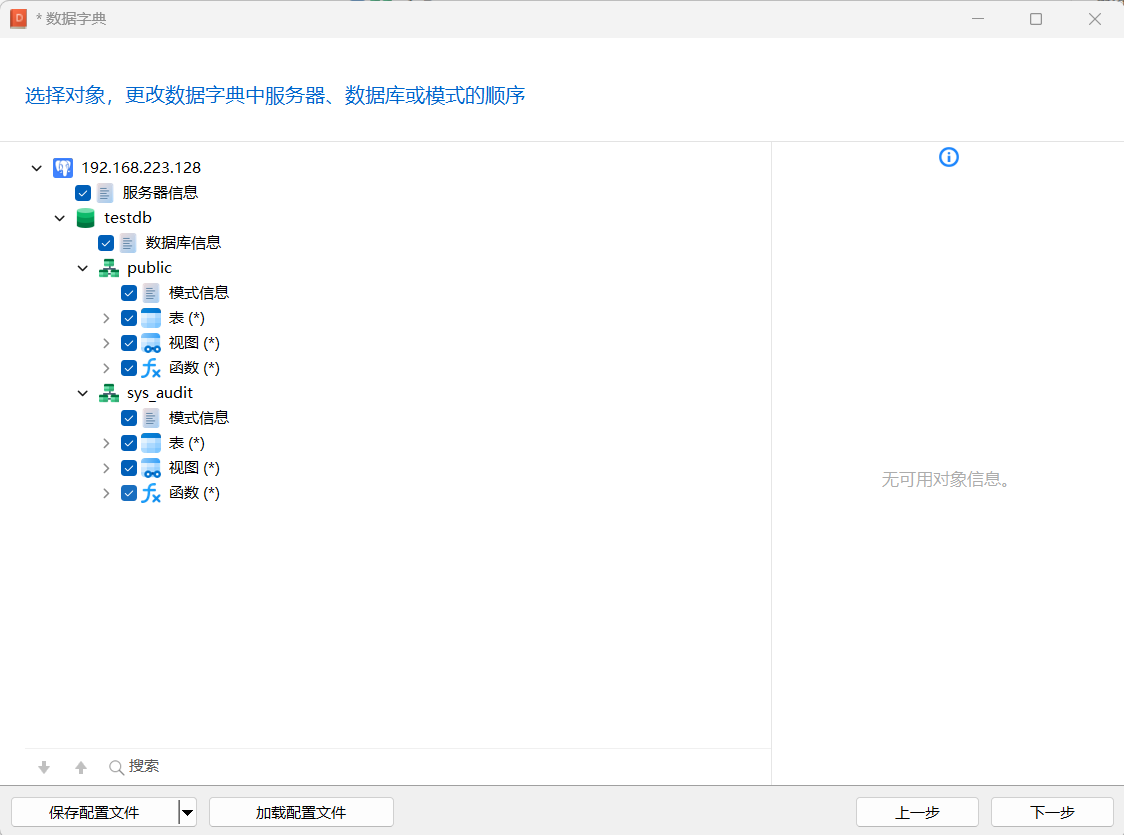Click the PostgreSQL server icon for 192.168.223.128
Screen dimensions: 1124x835
tap(63, 168)
